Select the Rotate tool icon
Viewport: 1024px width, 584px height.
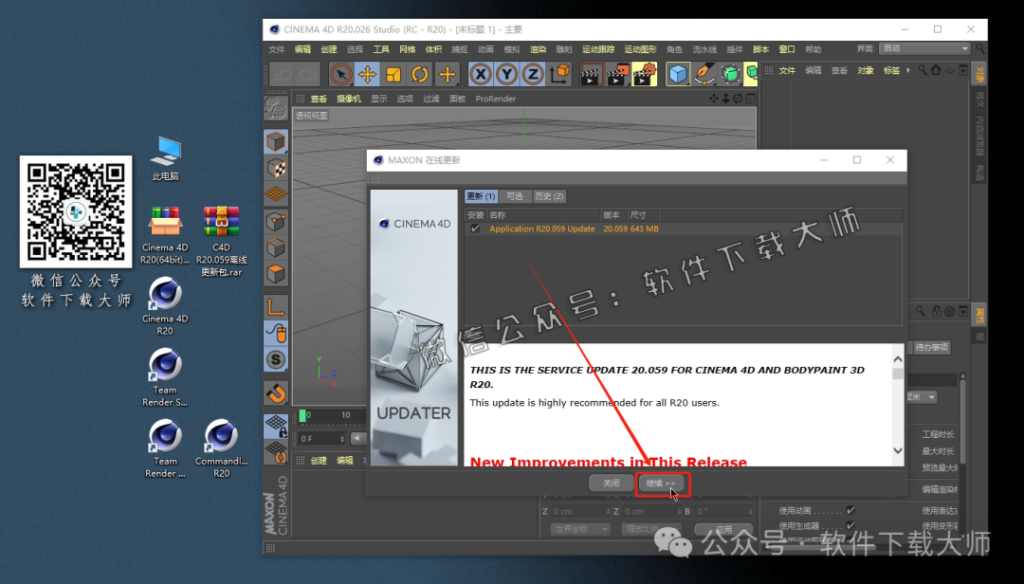[x=419, y=74]
